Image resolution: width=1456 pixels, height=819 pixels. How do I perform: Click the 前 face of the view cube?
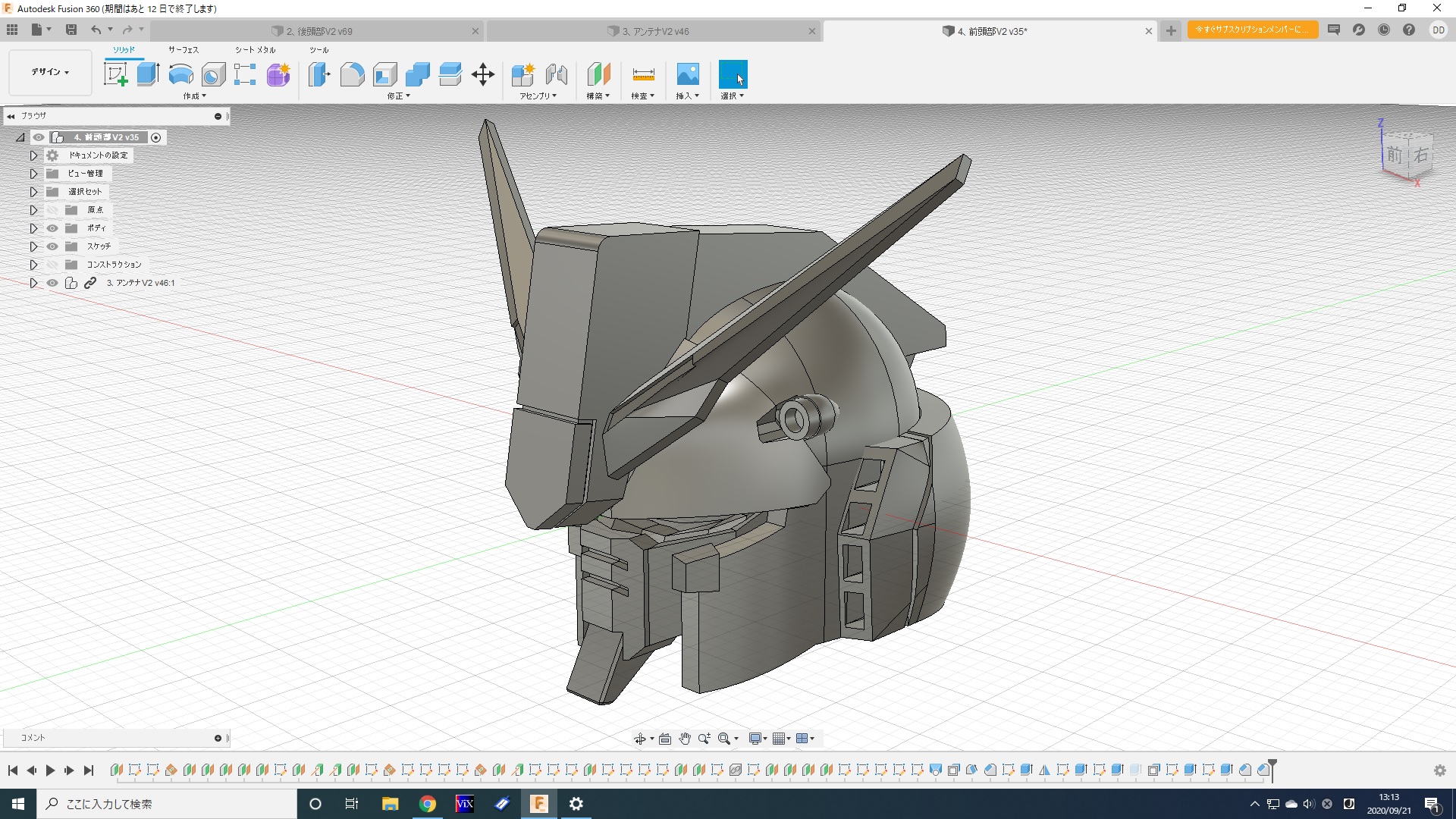1394,155
